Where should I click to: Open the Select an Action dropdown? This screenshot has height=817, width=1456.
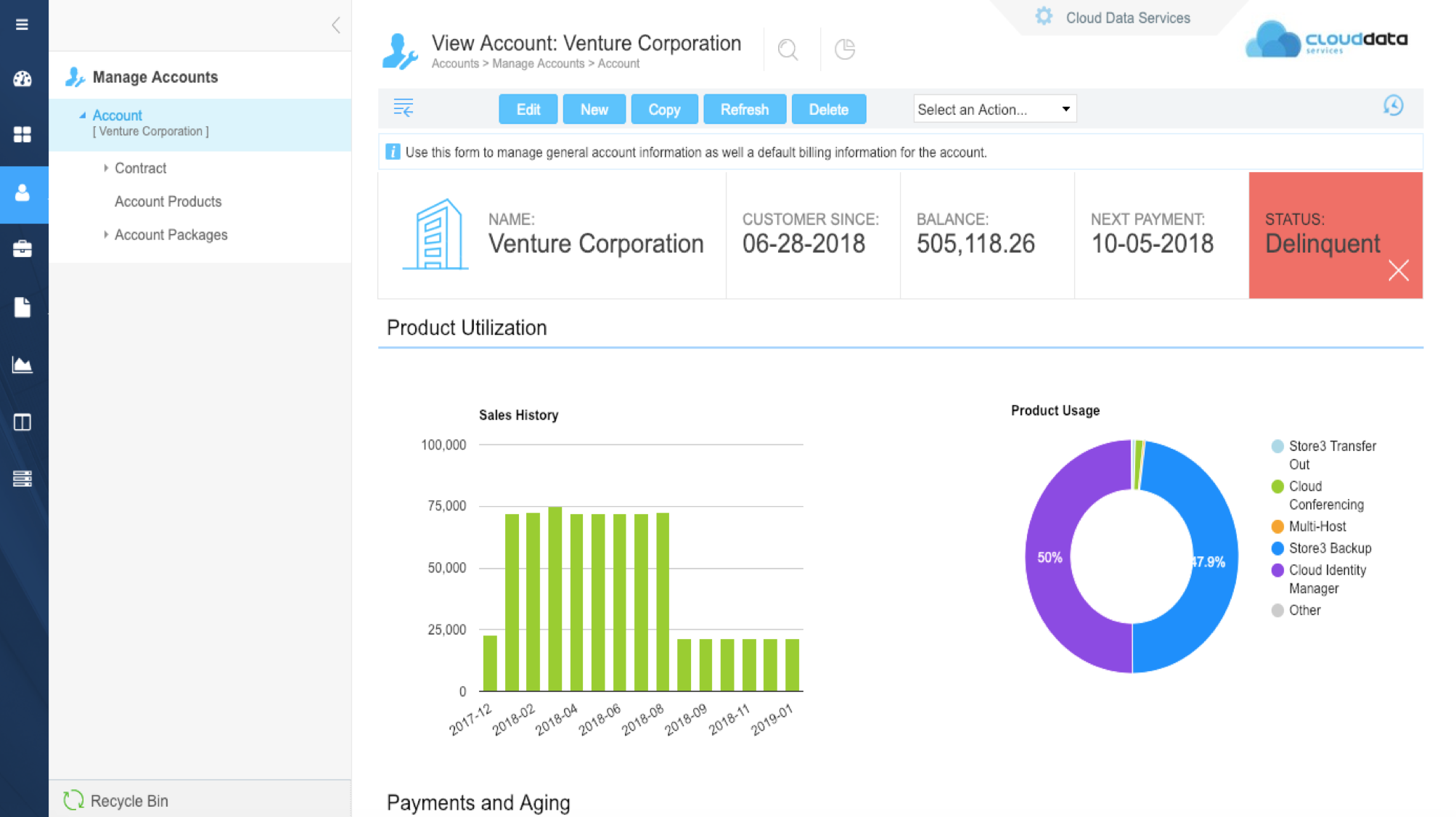click(x=994, y=109)
